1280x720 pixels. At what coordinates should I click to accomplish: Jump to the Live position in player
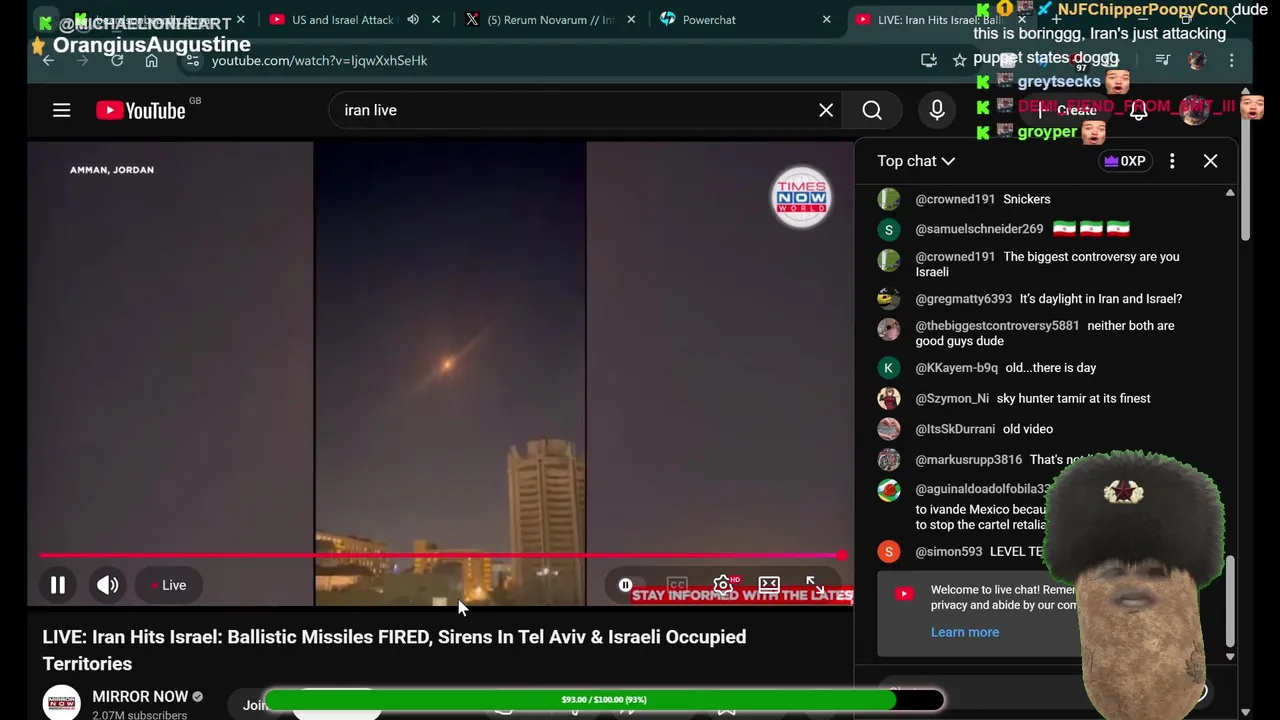click(x=169, y=585)
